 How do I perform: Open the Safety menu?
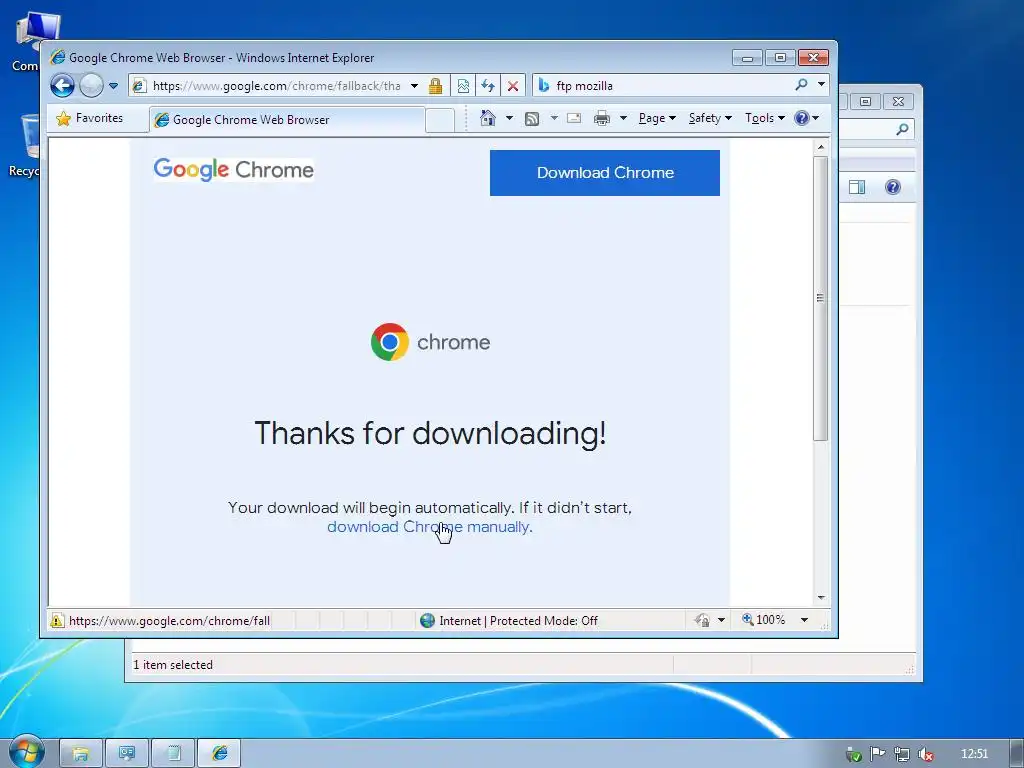(710, 118)
